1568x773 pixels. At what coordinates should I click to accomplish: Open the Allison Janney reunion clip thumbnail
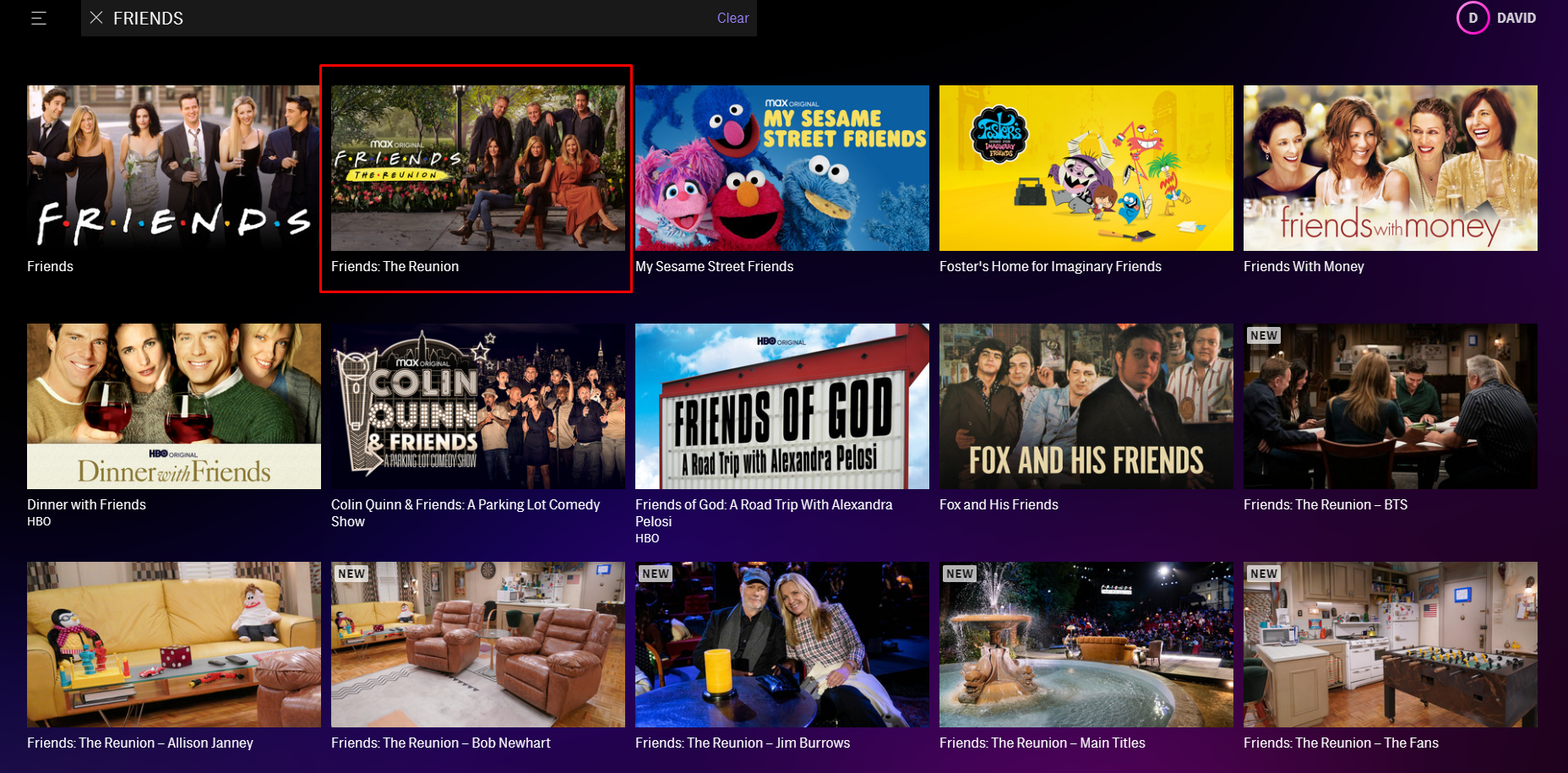click(x=174, y=645)
